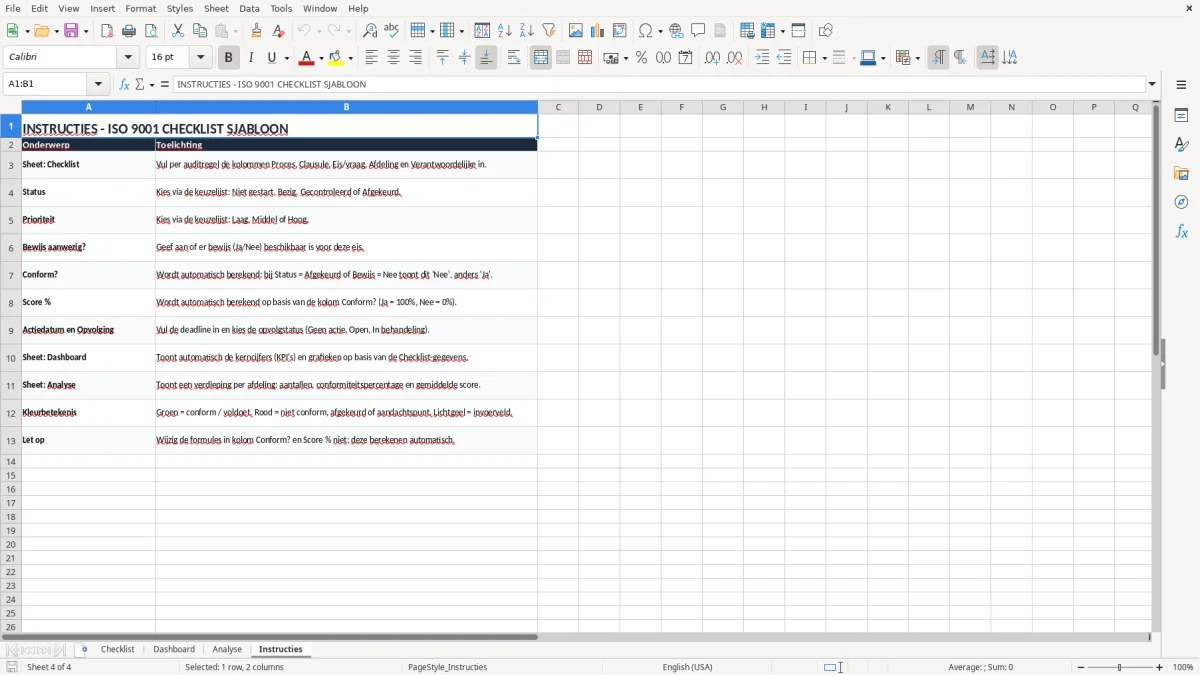The height and width of the screenshot is (675, 1200).
Task: Format the cell as percent
Action: pos(641,58)
